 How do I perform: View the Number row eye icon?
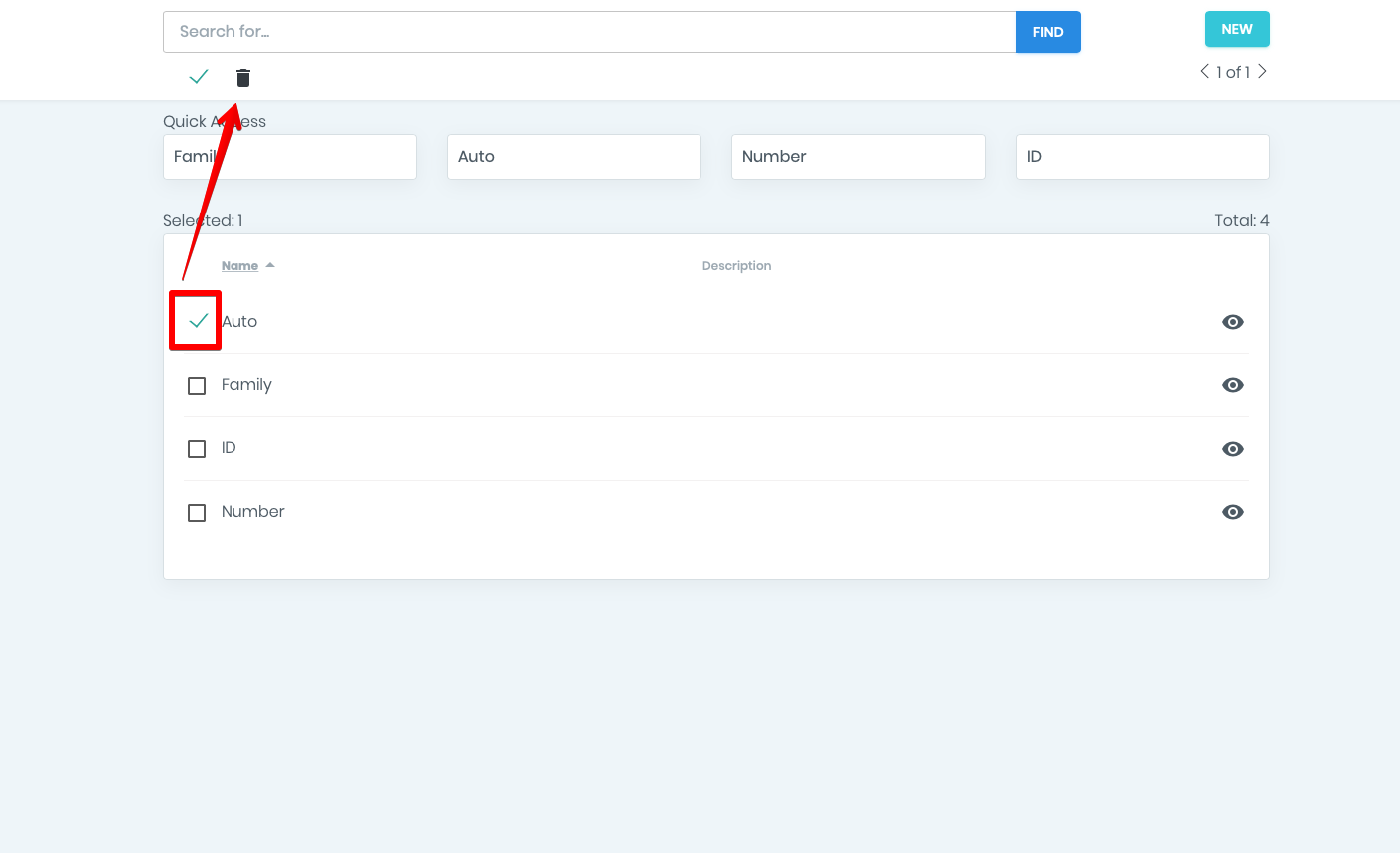pyautogui.click(x=1233, y=512)
